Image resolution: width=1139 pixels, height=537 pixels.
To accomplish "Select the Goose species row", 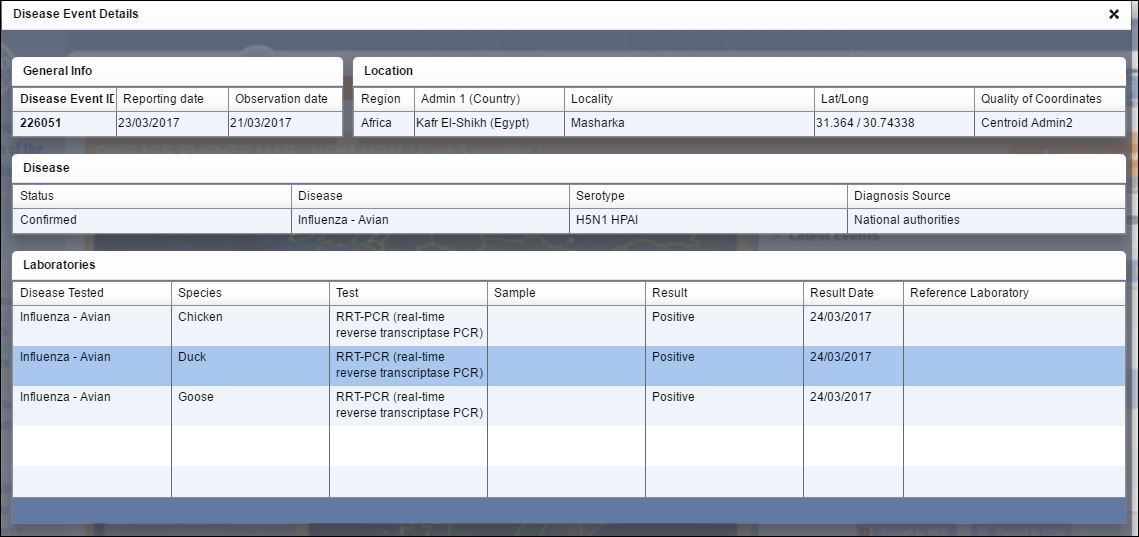I will coord(569,406).
